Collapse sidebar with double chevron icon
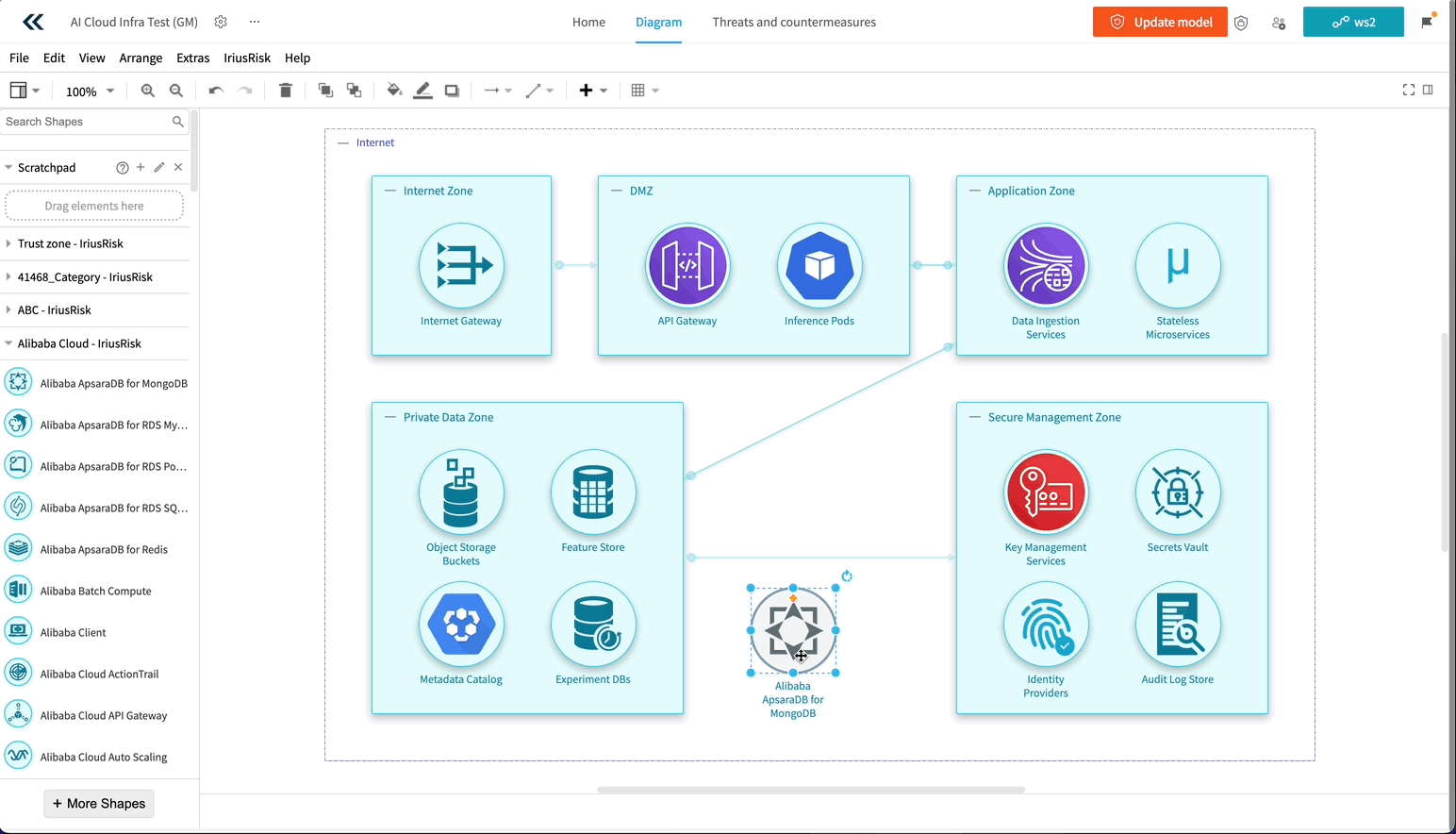 [x=33, y=22]
